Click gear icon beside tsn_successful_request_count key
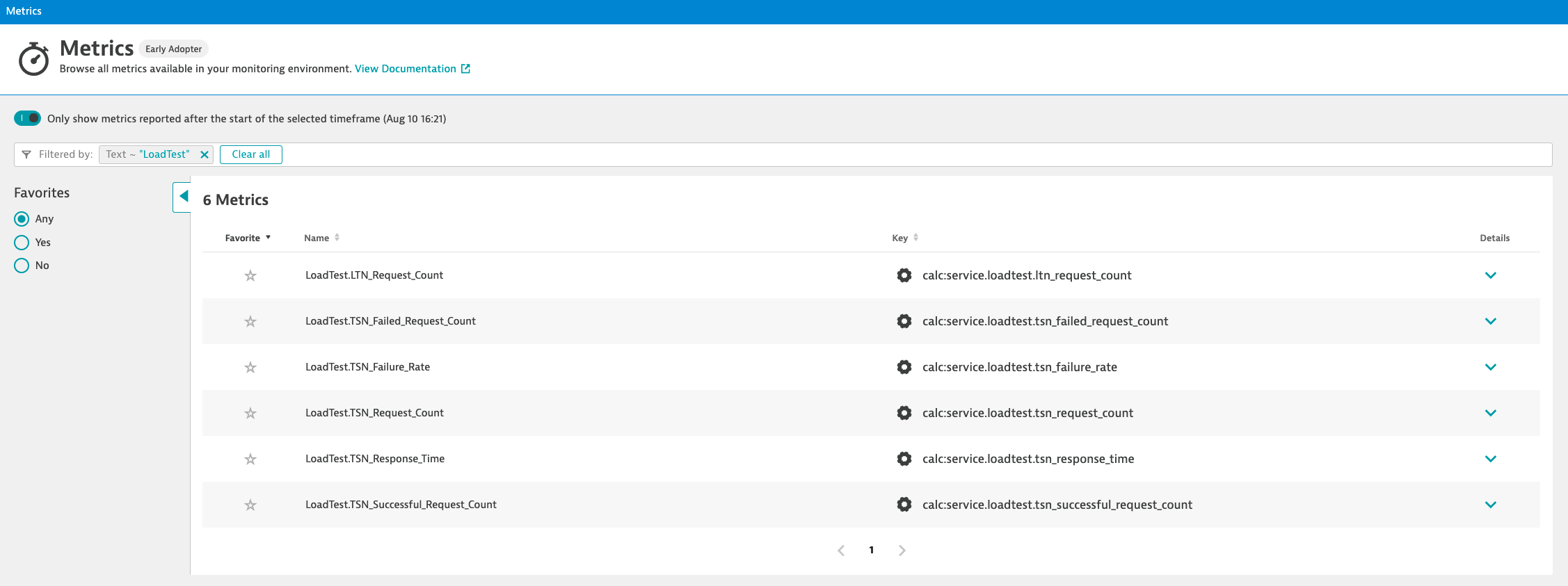The image size is (1568, 586). click(904, 505)
